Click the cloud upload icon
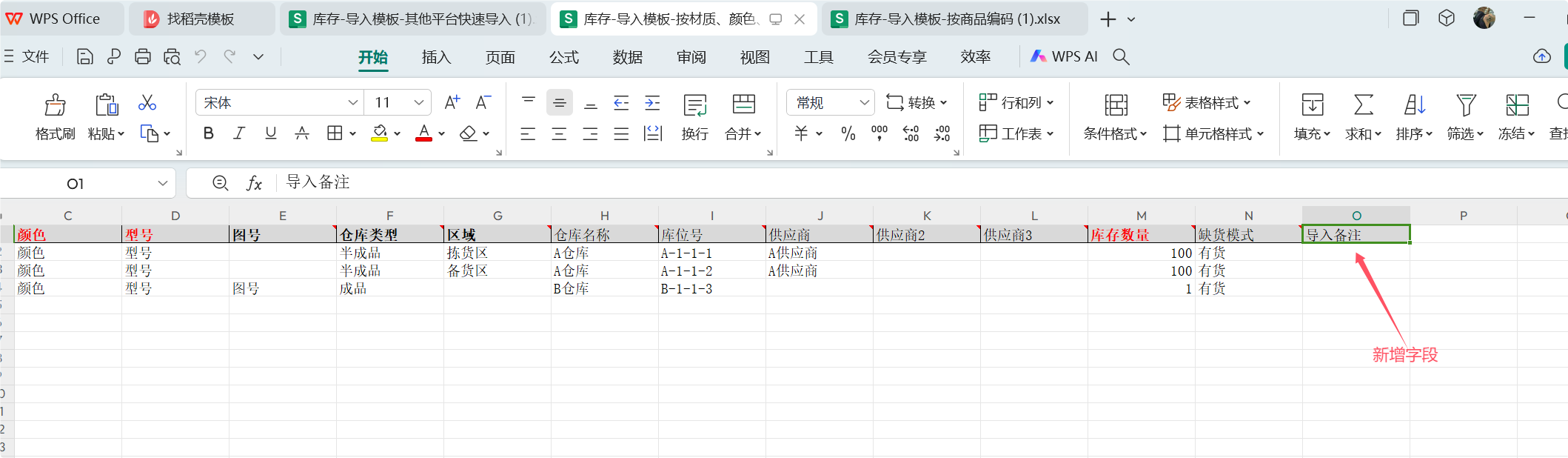The image size is (1568, 458). coord(1542,56)
